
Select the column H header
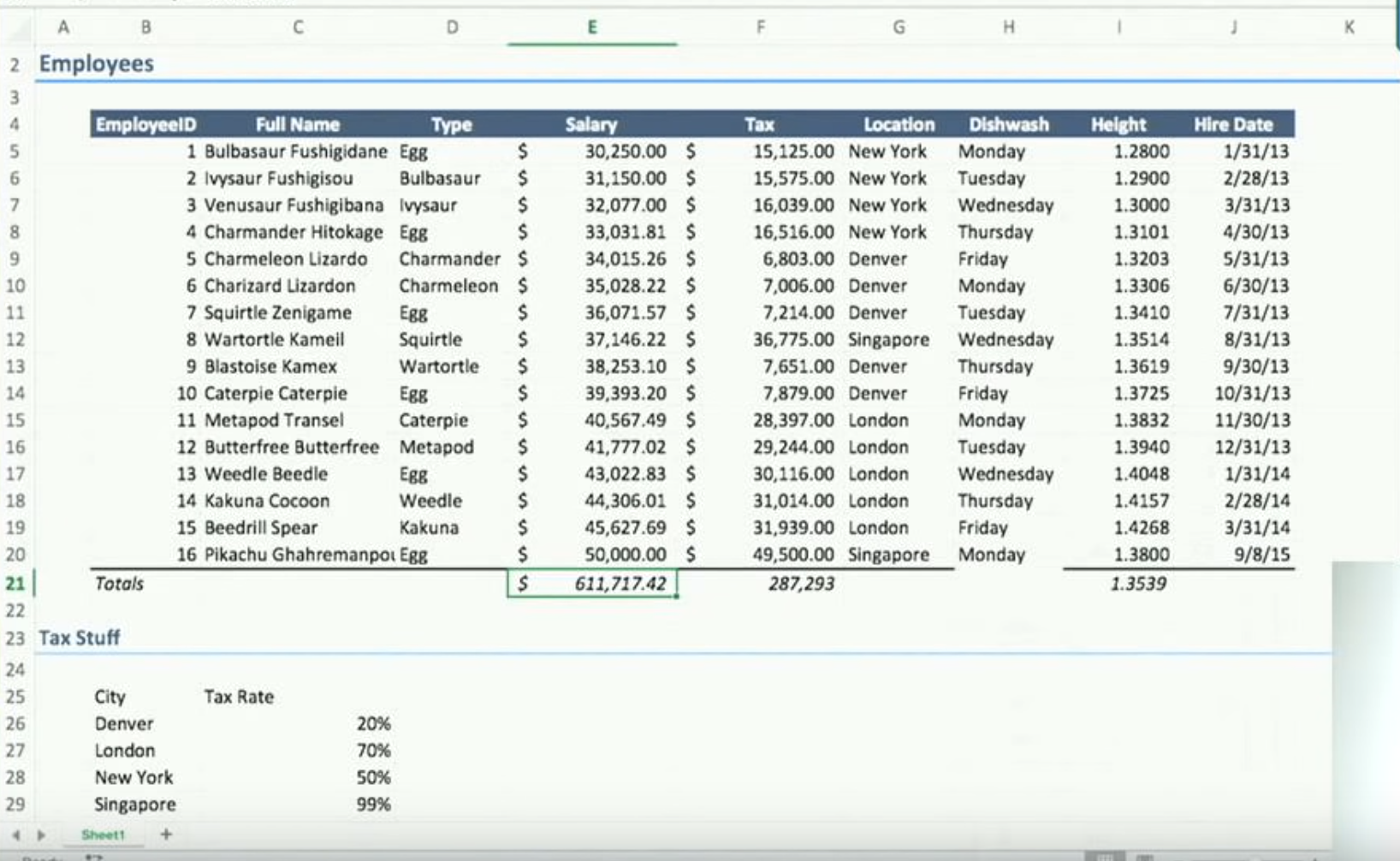click(x=1009, y=27)
